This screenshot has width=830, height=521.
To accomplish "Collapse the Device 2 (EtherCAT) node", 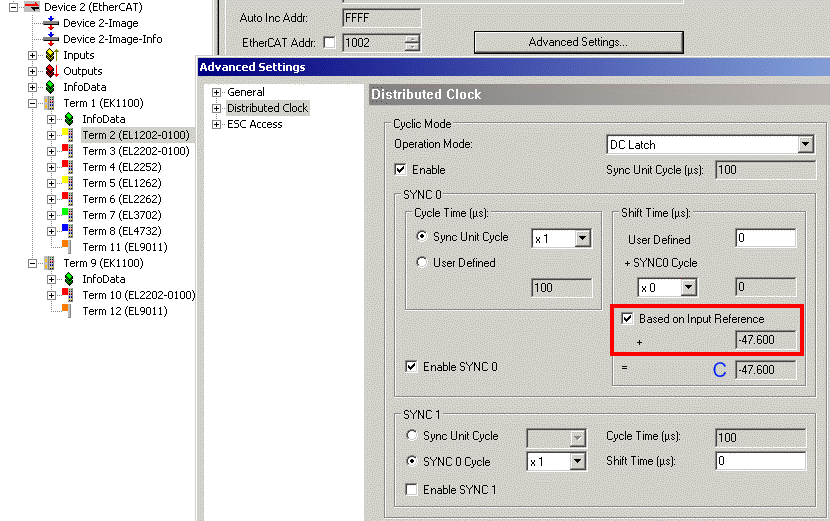I will (x=13, y=7).
